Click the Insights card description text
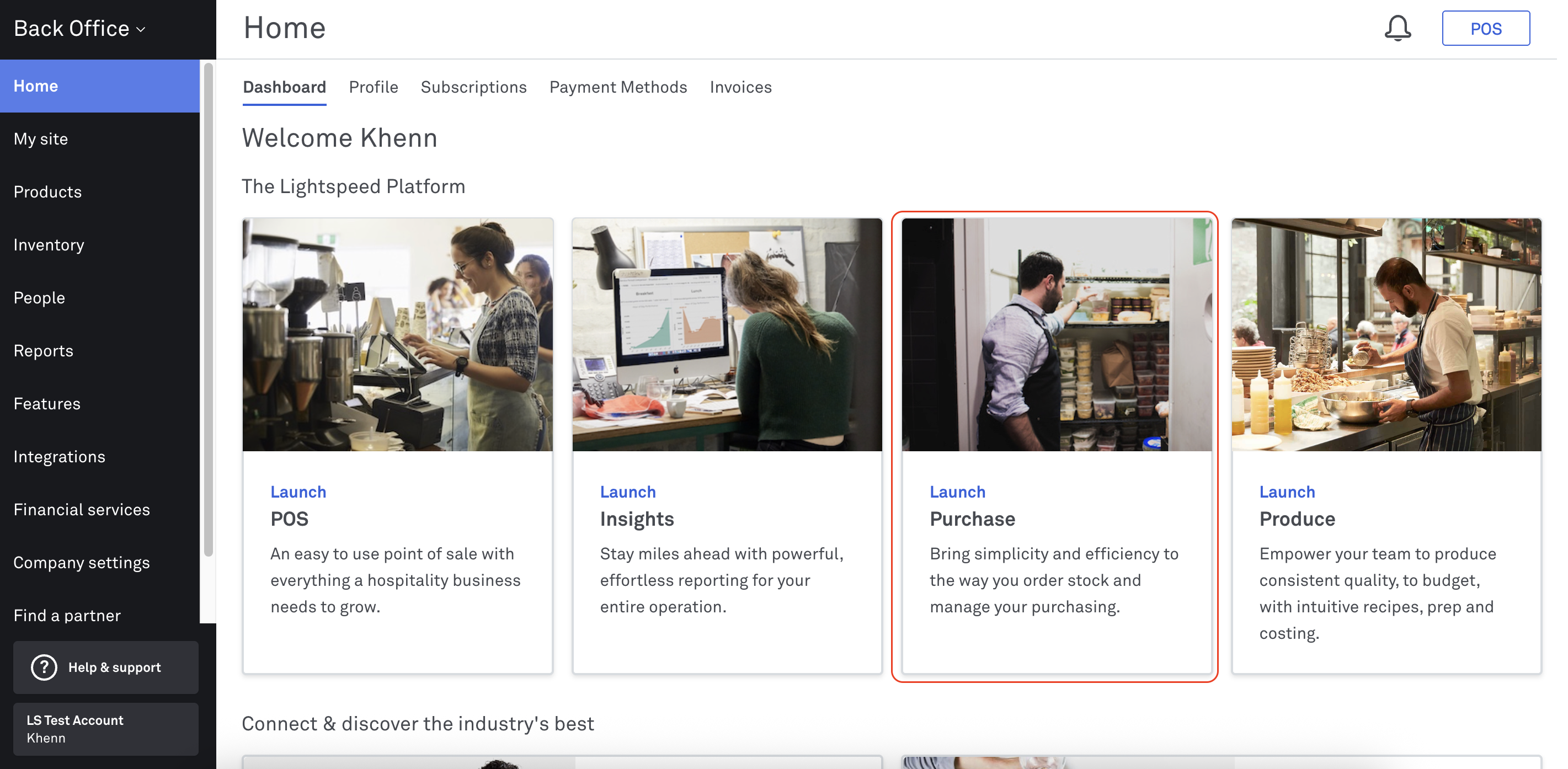The image size is (1568, 769). [722, 580]
